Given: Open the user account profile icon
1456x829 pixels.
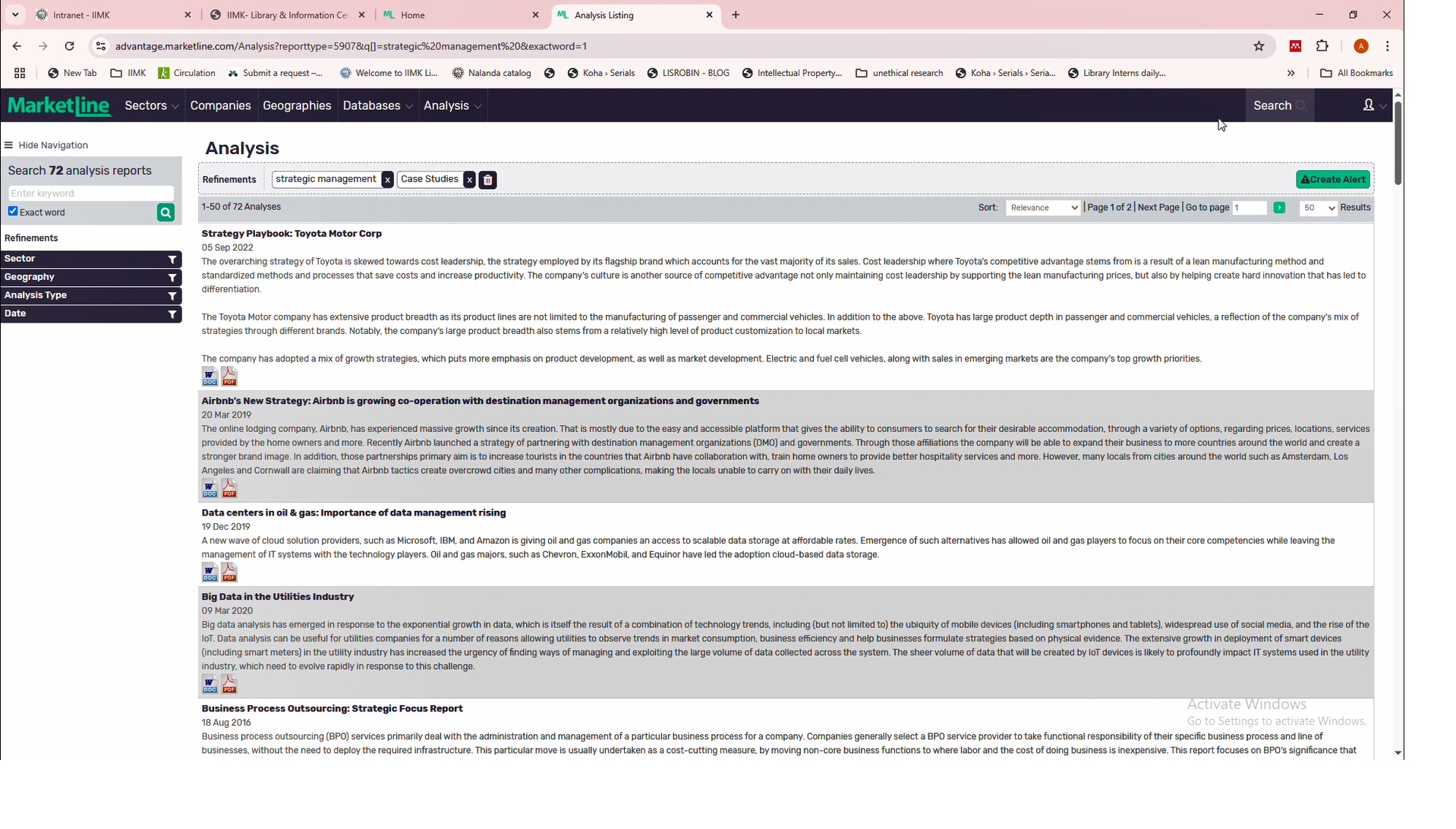Looking at the screenshot, I should click(1372, 106).
